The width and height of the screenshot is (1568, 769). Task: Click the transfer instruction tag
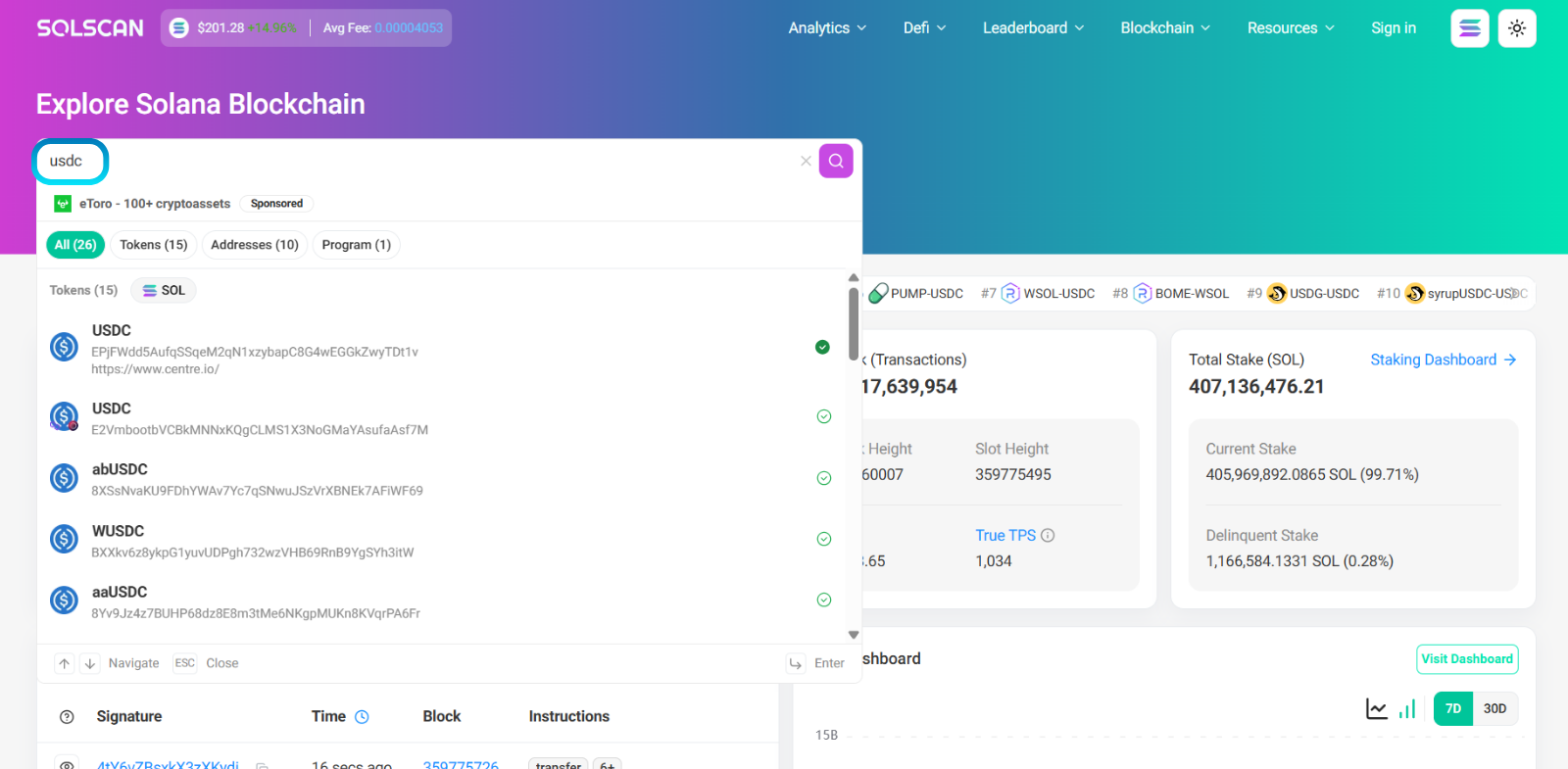(559, 764)
